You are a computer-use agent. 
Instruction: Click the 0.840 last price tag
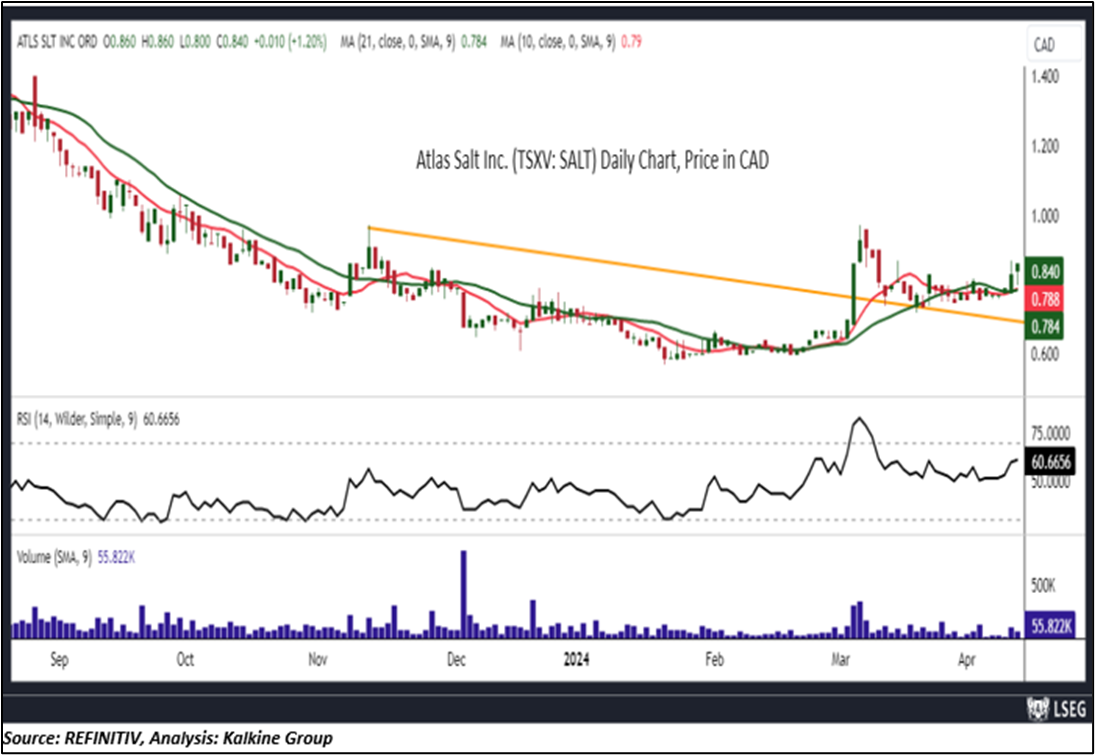pos(1044,271)
